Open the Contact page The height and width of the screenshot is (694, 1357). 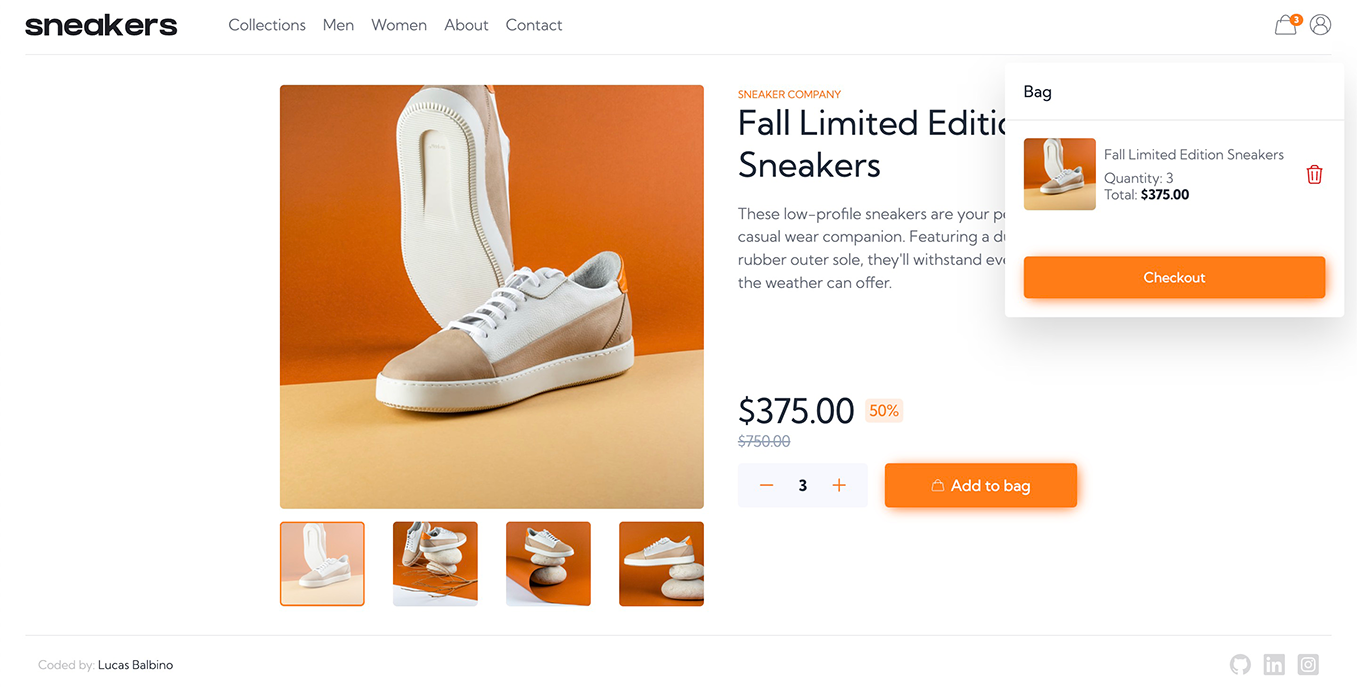(x=533, y=24)
